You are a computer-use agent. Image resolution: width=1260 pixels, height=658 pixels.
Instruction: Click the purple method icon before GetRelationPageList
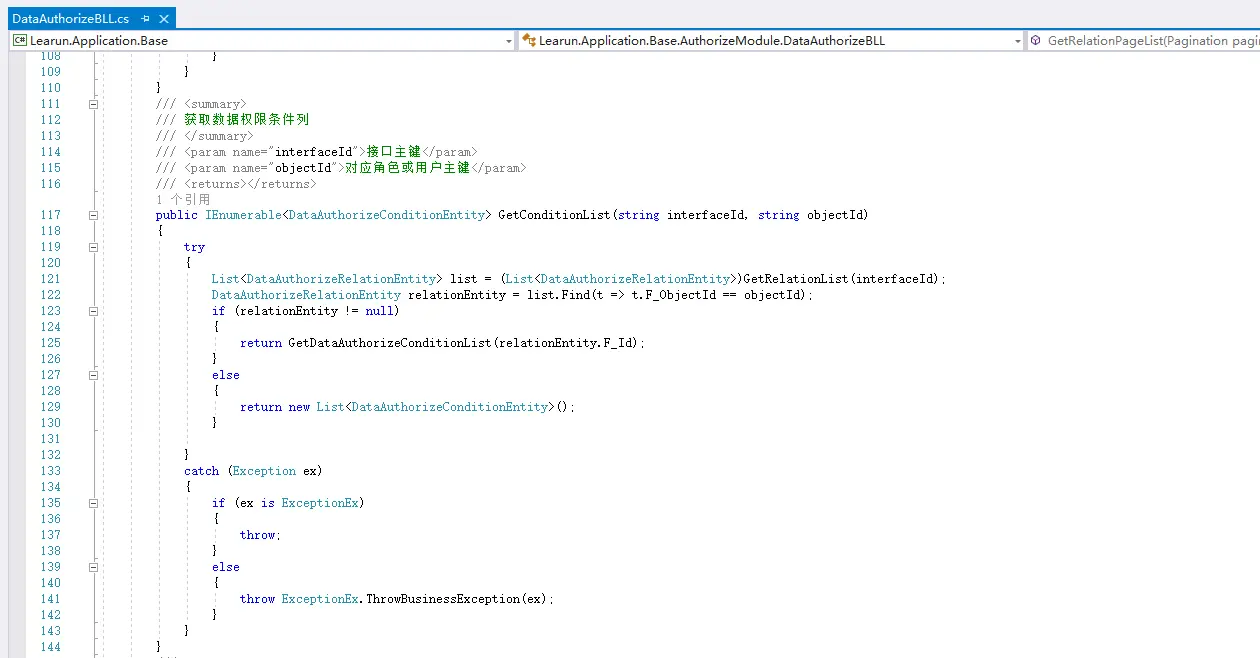pyautogui.click(x=1037, y=41)
